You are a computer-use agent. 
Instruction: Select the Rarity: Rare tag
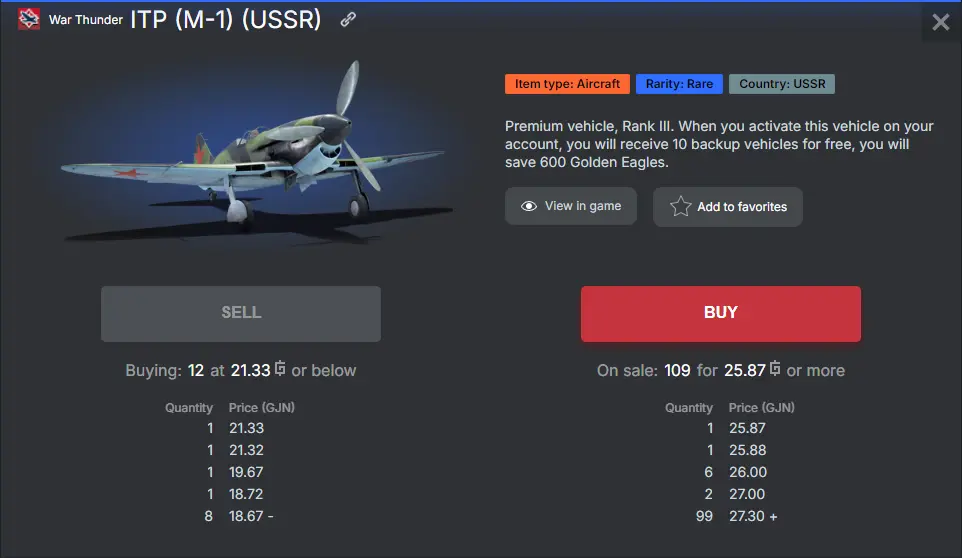(679, 84)
